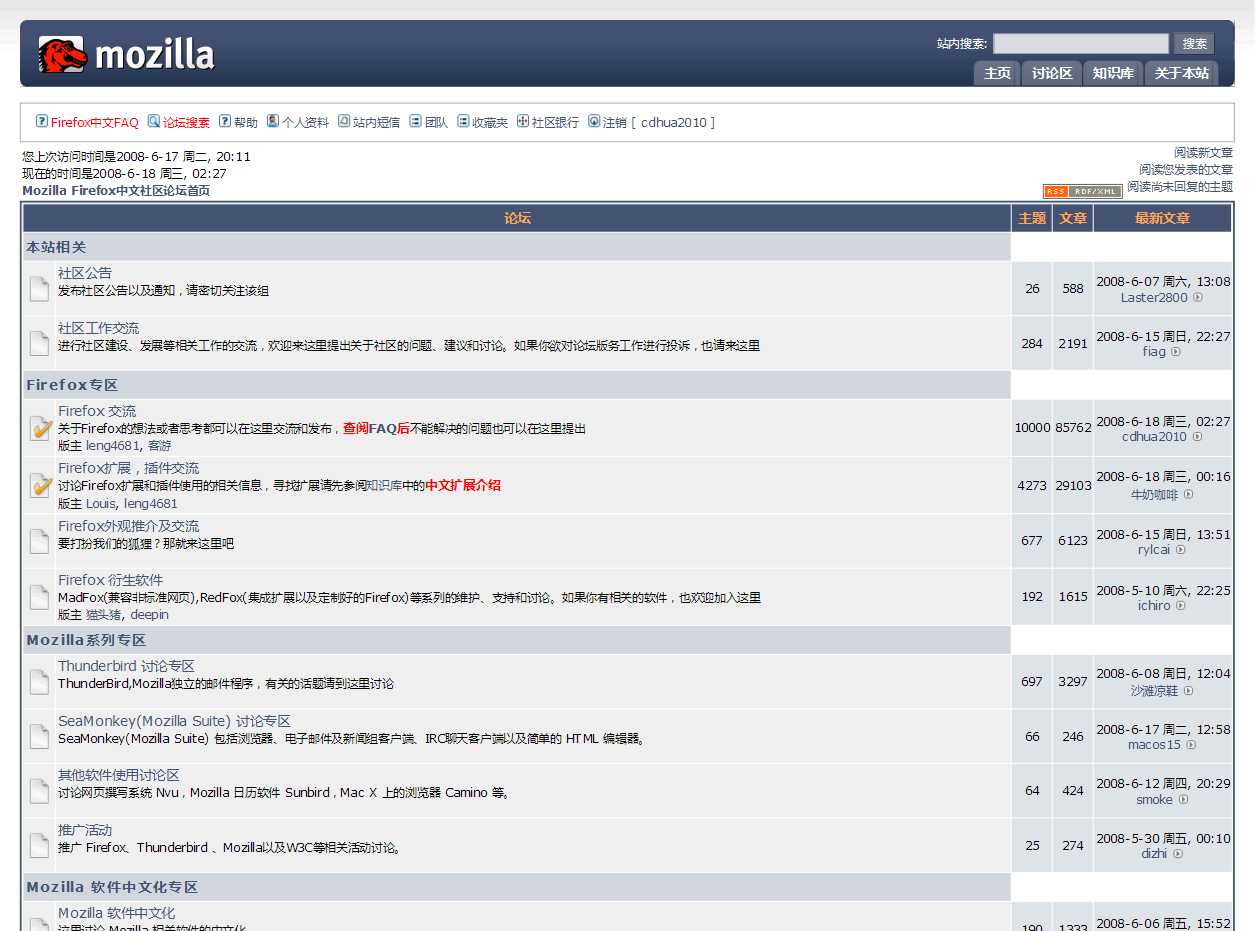Click latest-post arrow icon next to cdhua2010

[x=1197, y=436]
